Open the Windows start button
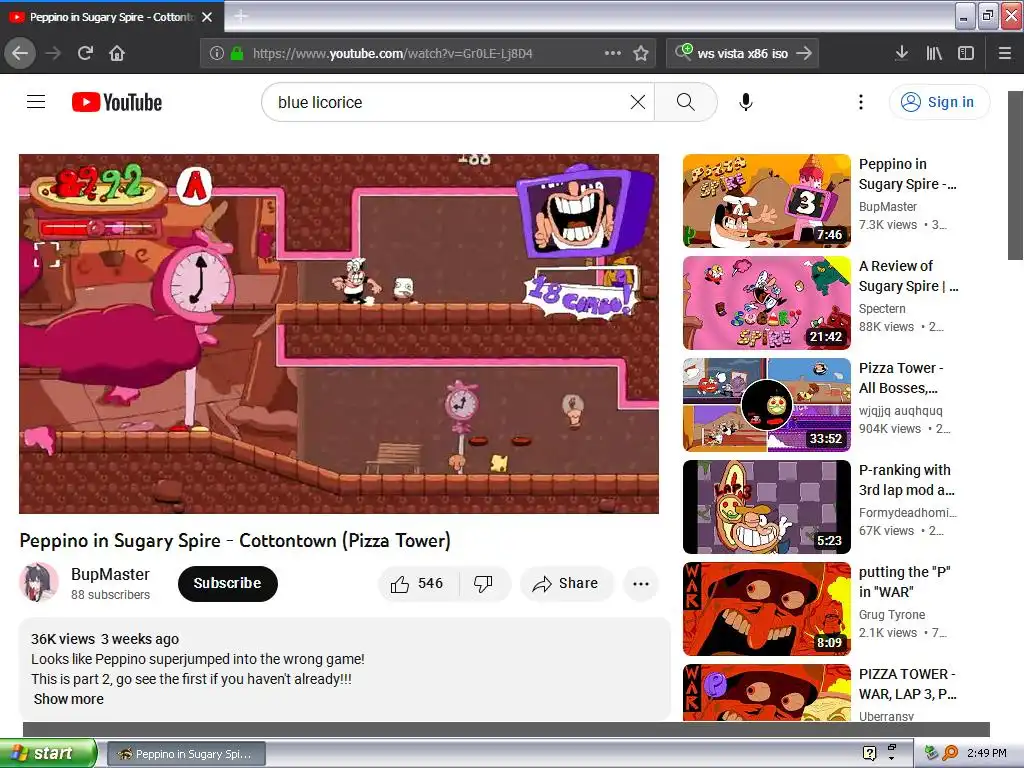The image size is (1024, 768). pos(48,753)
